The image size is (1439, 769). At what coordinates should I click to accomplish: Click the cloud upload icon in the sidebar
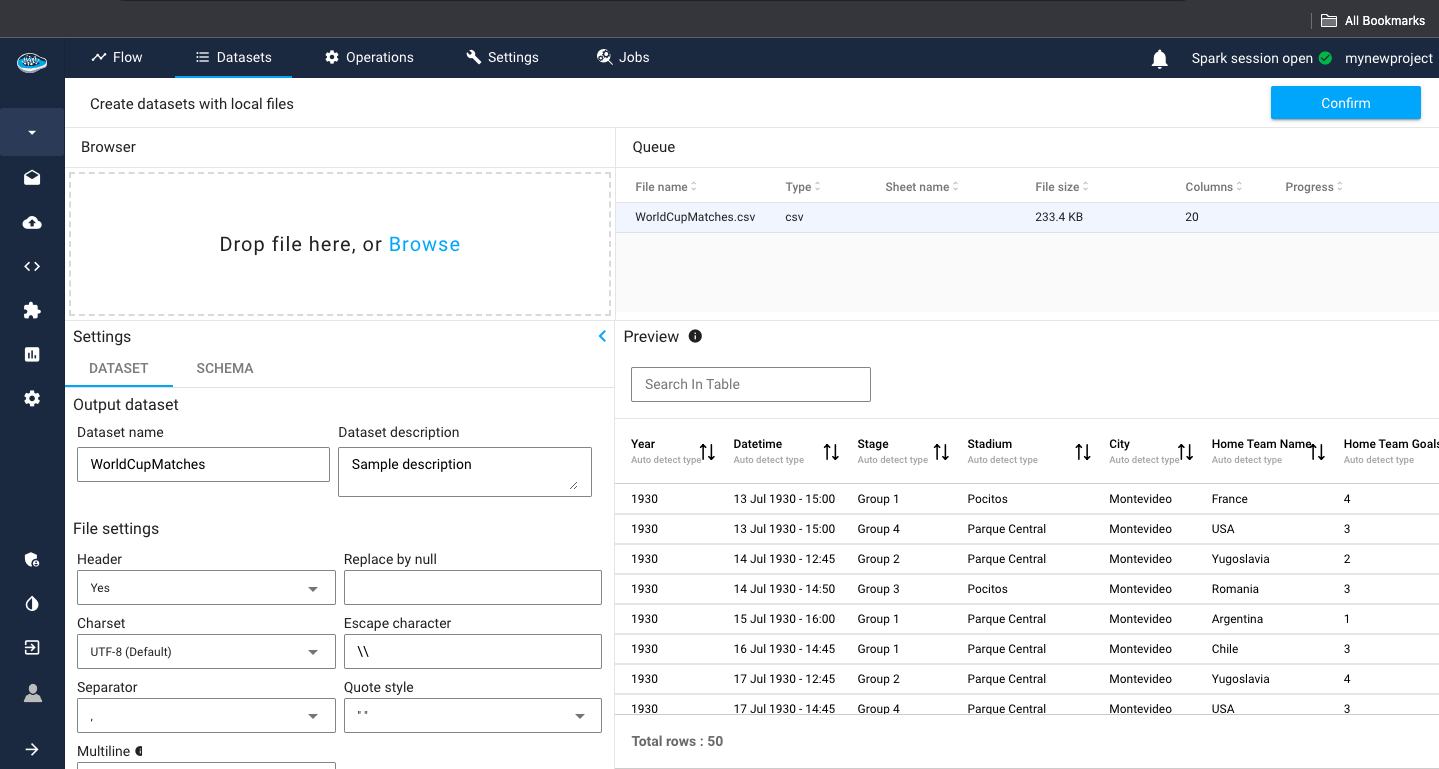click(x=32, y=223)
